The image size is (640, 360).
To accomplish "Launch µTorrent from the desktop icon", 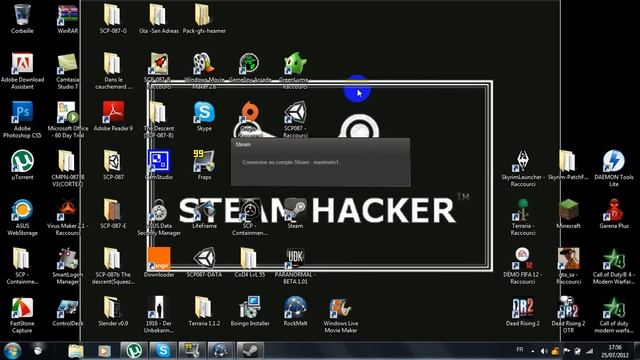I will (22, 165).
